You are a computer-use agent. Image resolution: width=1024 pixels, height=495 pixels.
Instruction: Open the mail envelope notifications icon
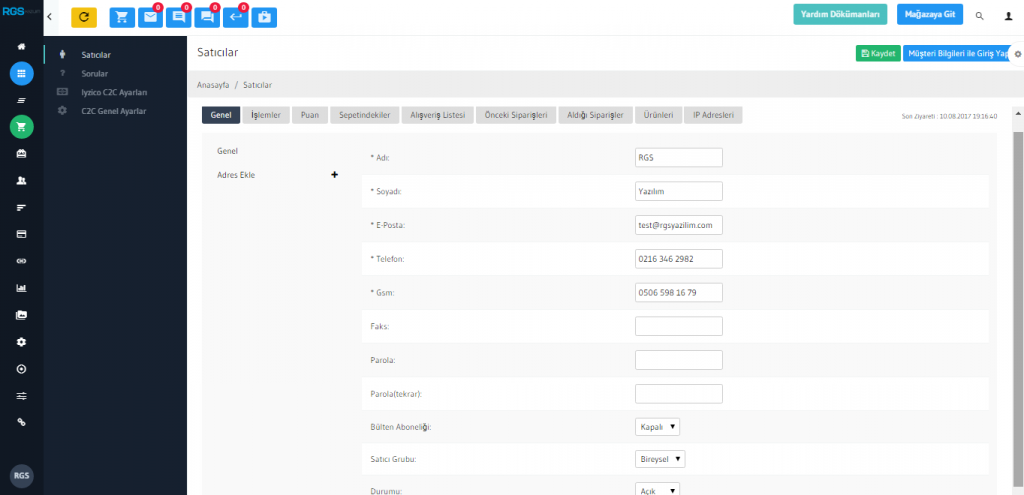click(151, 17)
